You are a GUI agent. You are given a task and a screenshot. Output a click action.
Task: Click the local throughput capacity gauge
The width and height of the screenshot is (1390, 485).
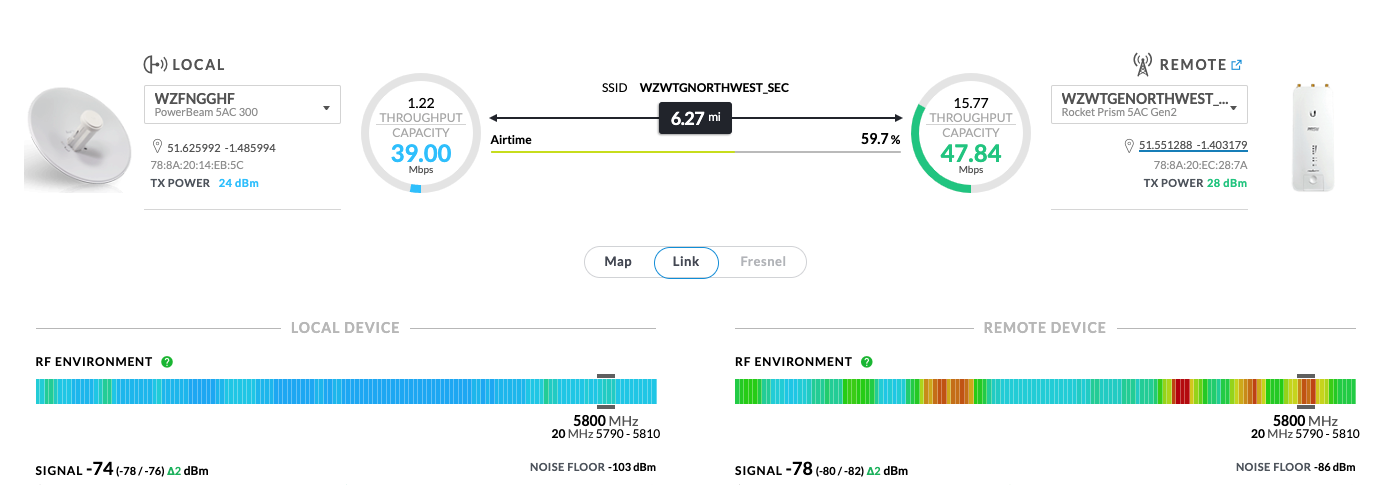point(416,134)
